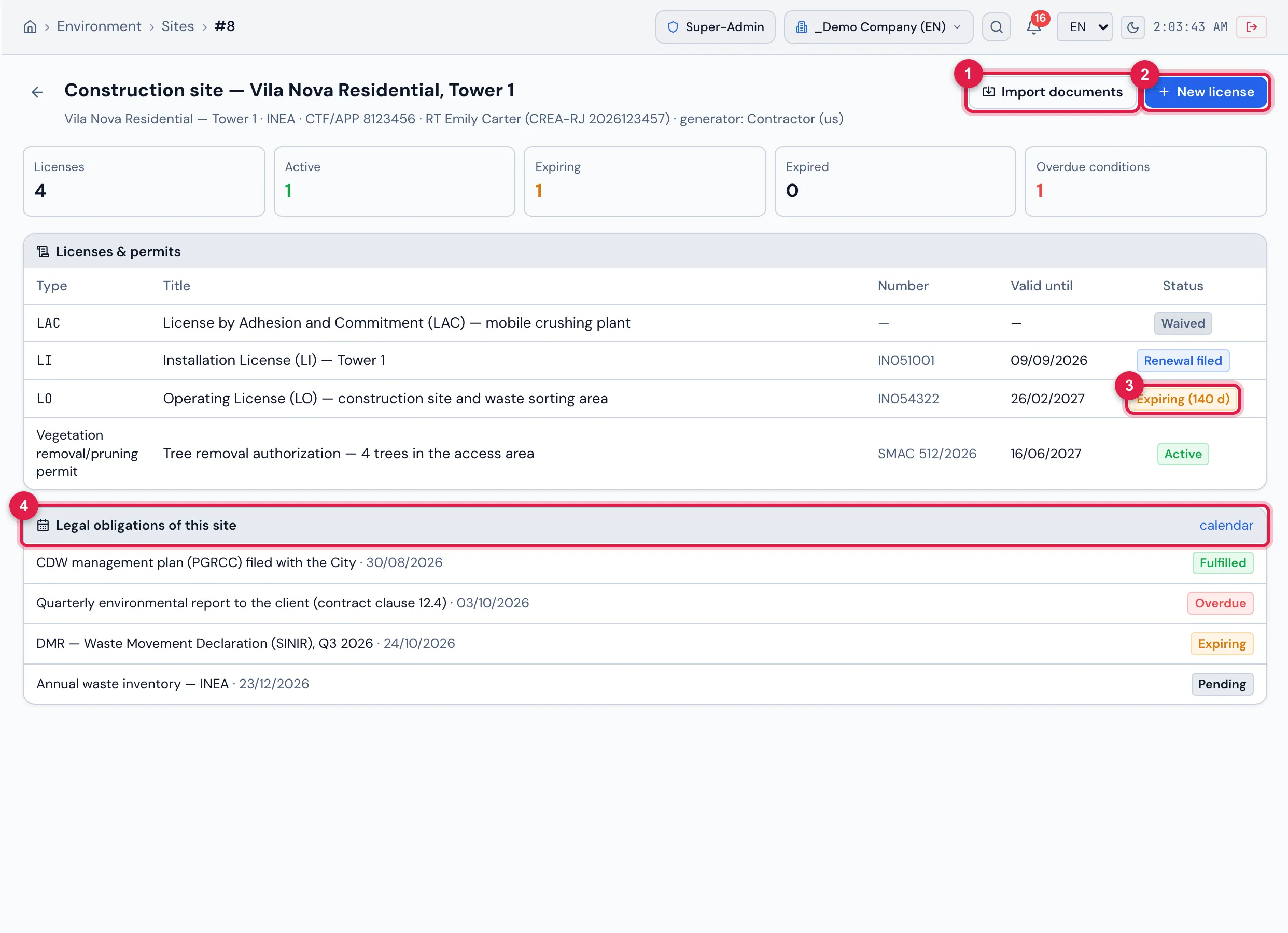Select the CDW management plan (PGRCC) obligation
This screenshot has height=933, width=1288.
pos(645,563)
